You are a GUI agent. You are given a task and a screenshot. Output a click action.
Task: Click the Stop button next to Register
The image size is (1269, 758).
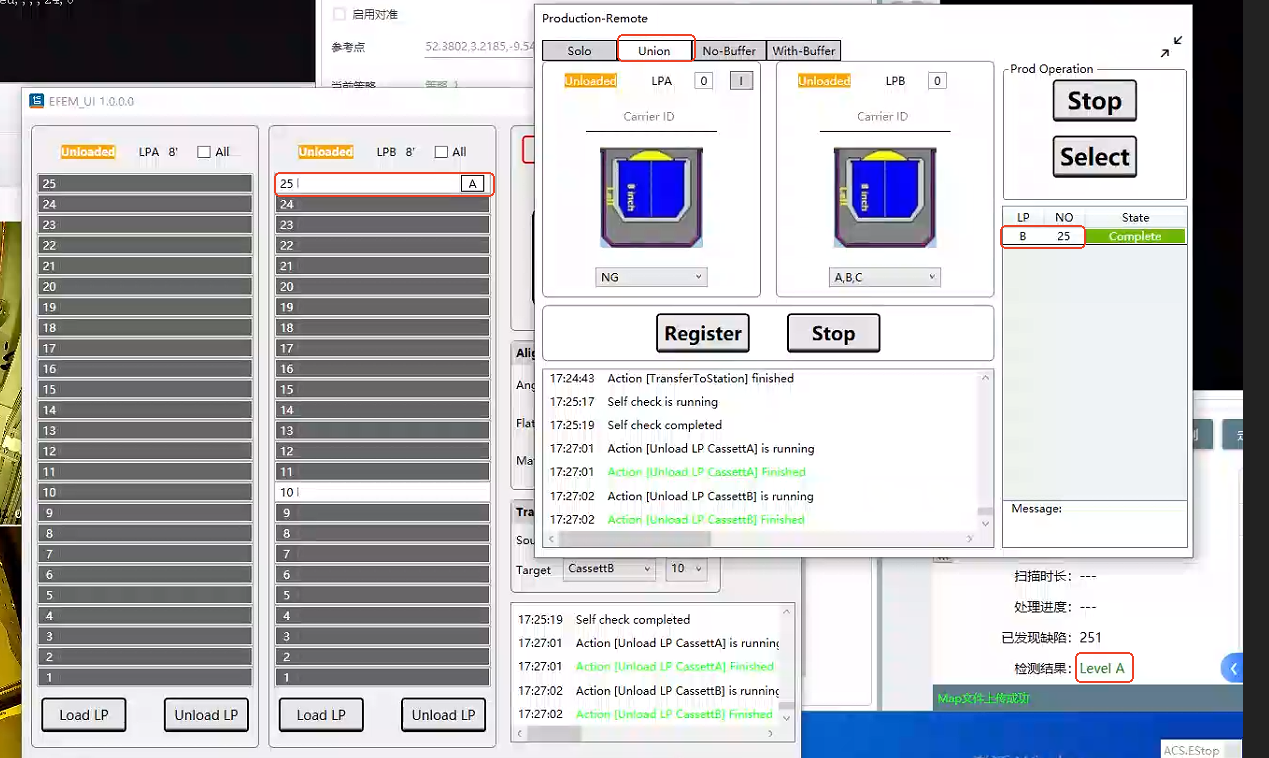[x=833, y=333]
